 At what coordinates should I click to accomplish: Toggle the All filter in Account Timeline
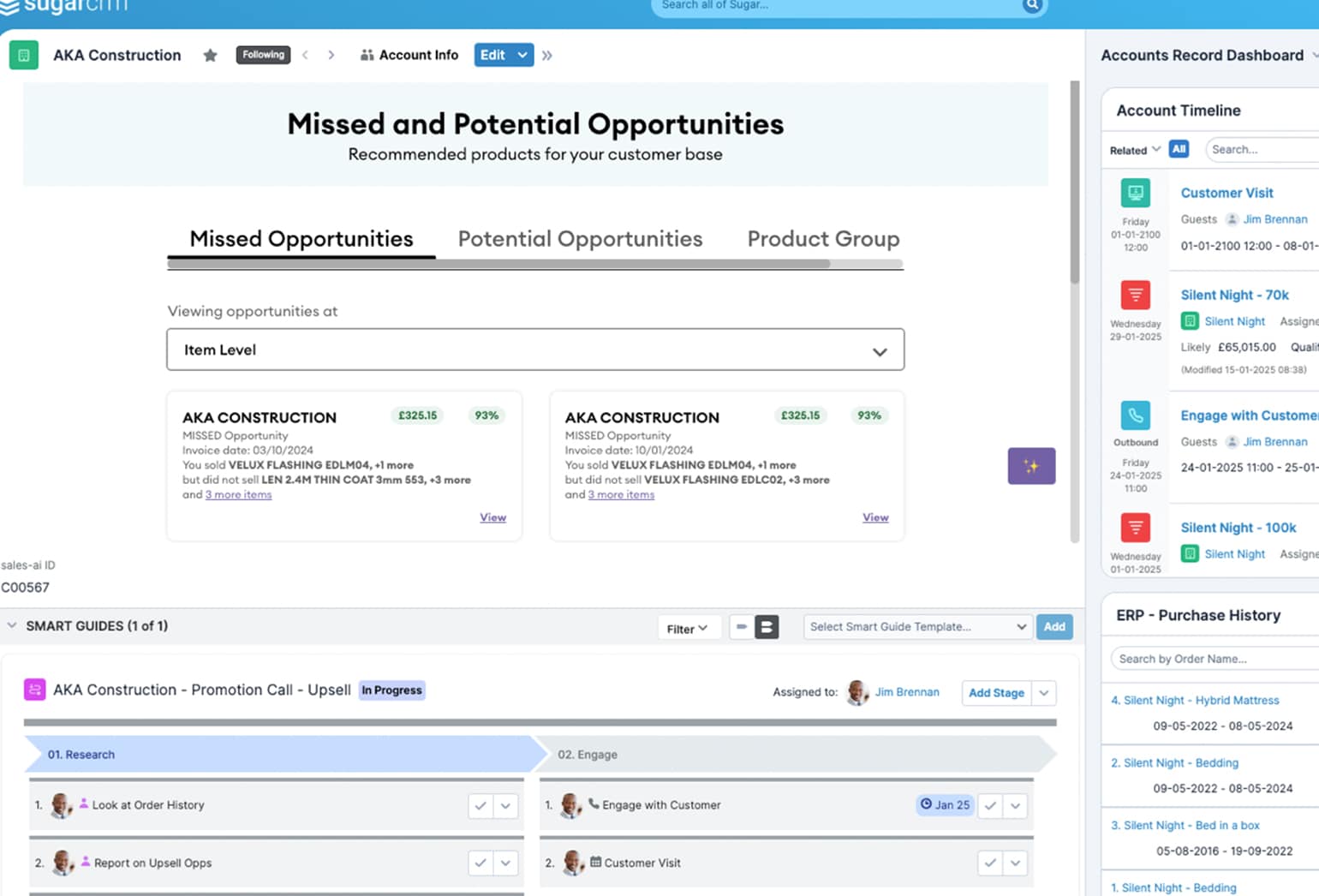point(1179,149)
